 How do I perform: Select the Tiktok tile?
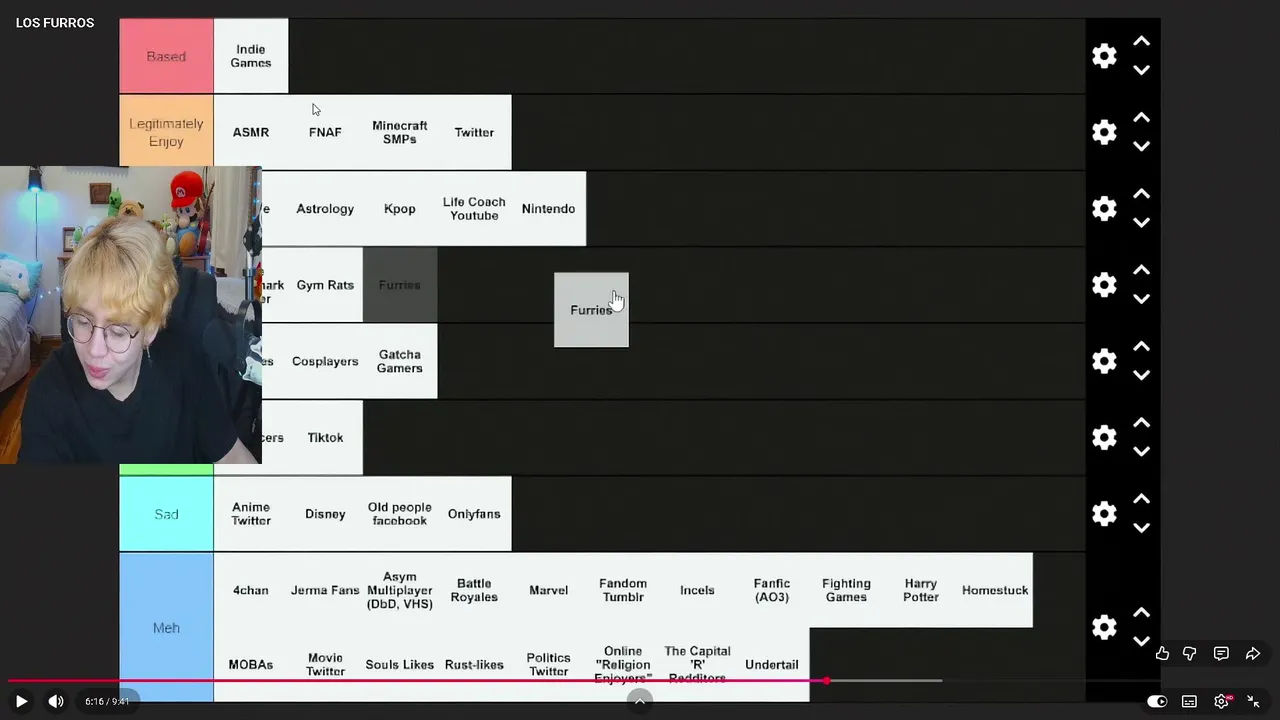point(325,437)
